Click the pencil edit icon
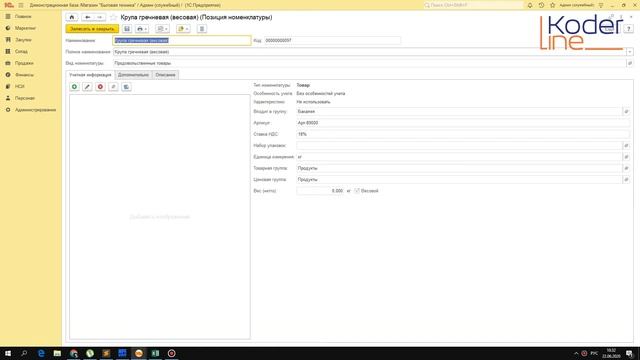 pyautogui.click(x=87, y=87)
